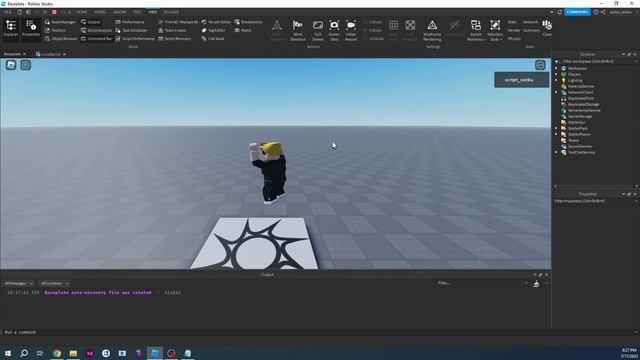Screen dimensions: 640x360
Task: Toggle Physics stats display
Action: [x=514, y=39]
